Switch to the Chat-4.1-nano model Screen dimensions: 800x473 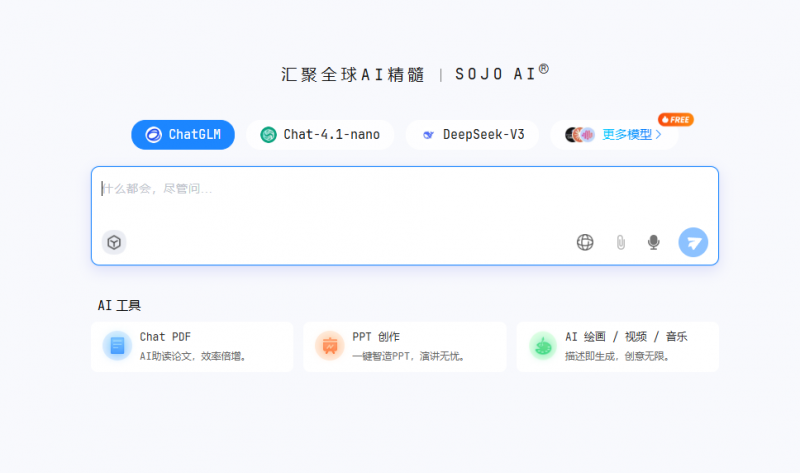331,135
